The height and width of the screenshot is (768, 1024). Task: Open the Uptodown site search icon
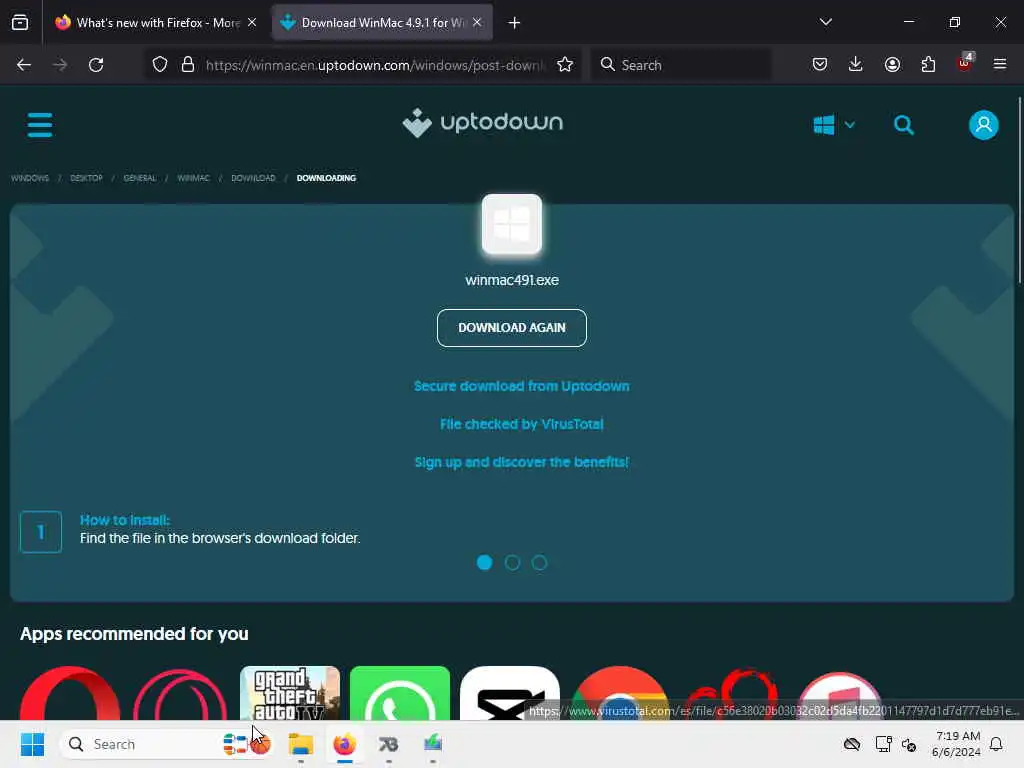(x=904, y=125)
